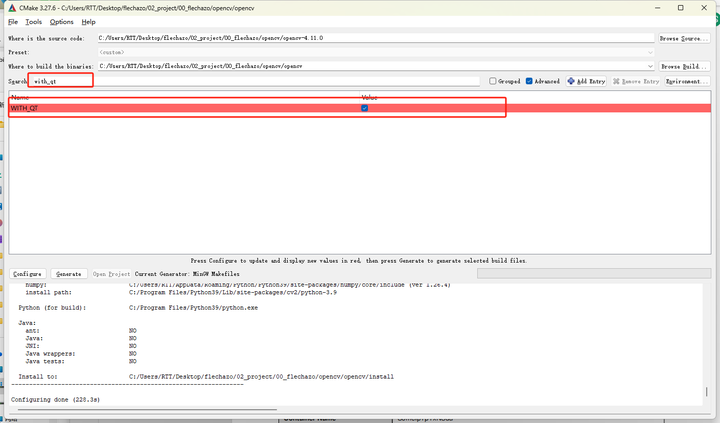
Task: Click the output log vertical scrollbar
Action: (x=706, y=391)
